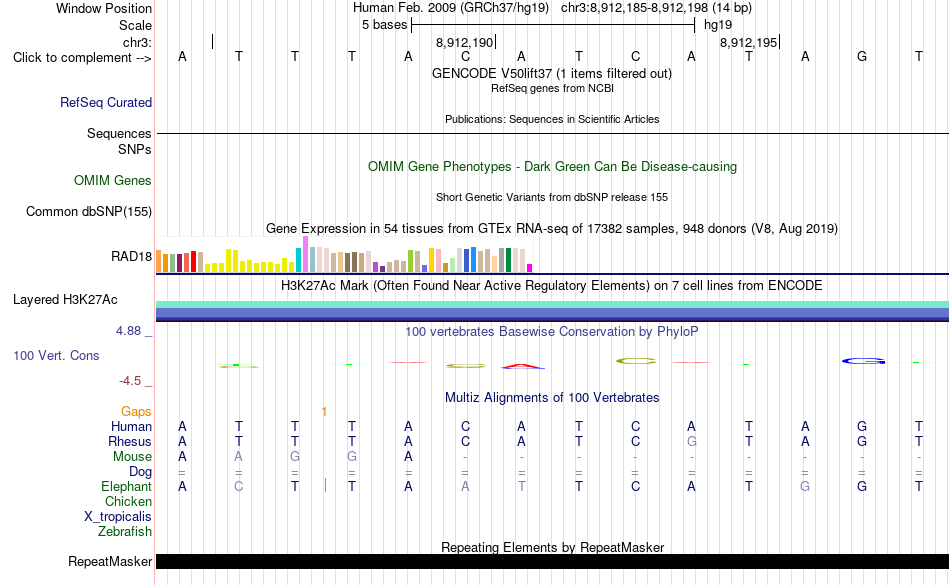Screen dimensions: 950x585
Task: Open the RefSeq Curated track label
Action: pos(106,102)
